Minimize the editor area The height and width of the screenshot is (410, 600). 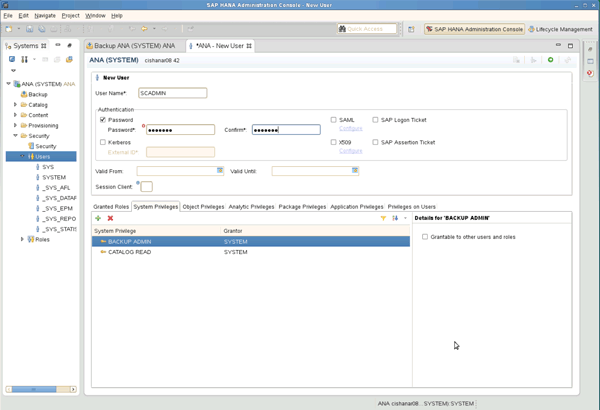coord(558,45)
